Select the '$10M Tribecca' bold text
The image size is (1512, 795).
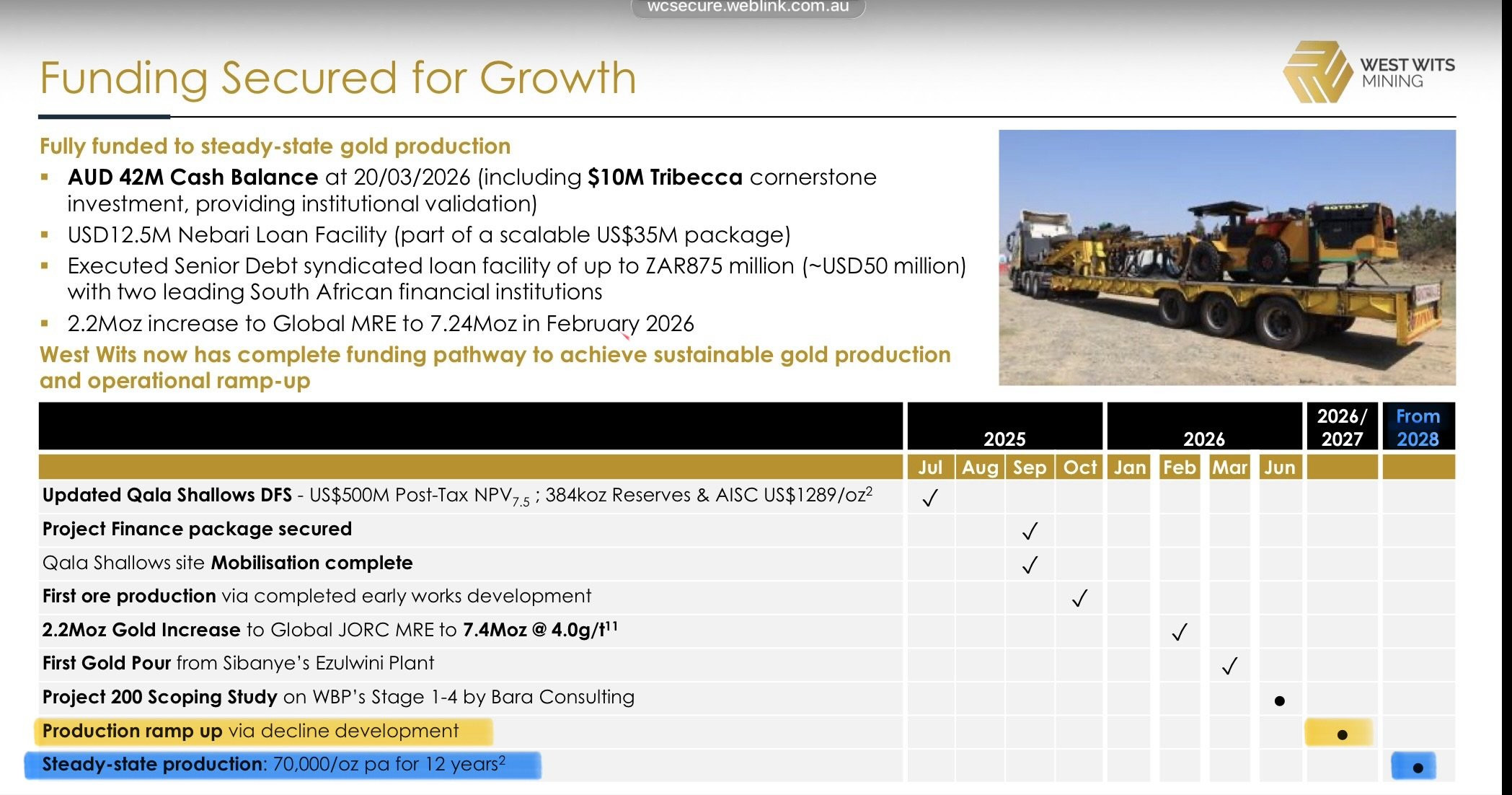pos(665,177)
